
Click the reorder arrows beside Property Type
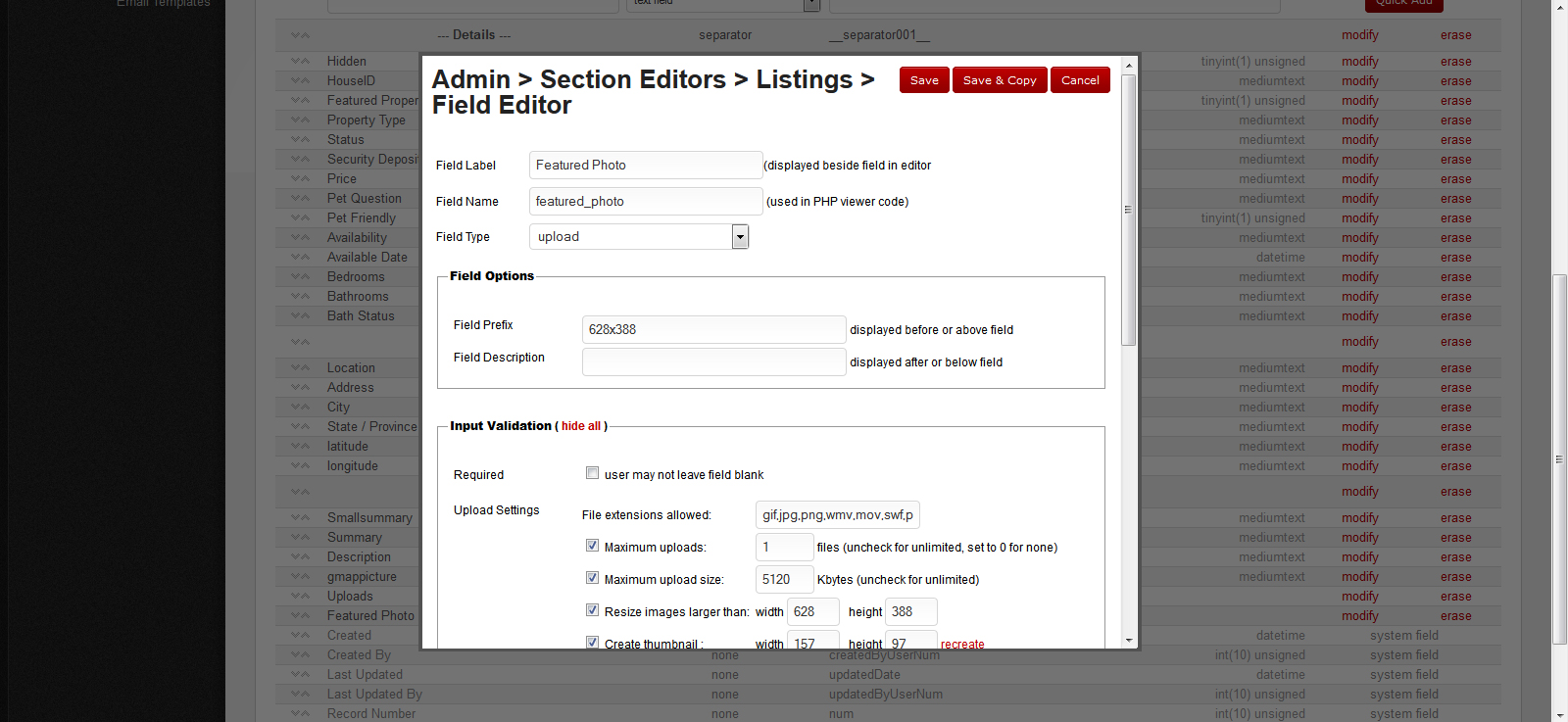(x=300, y=120)
